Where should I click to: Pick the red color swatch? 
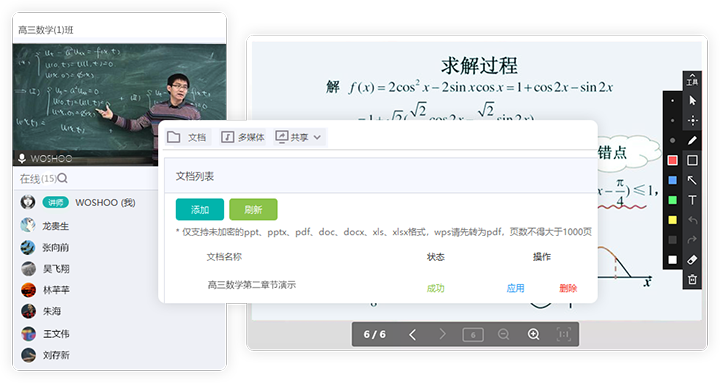(x=672, y=160)
